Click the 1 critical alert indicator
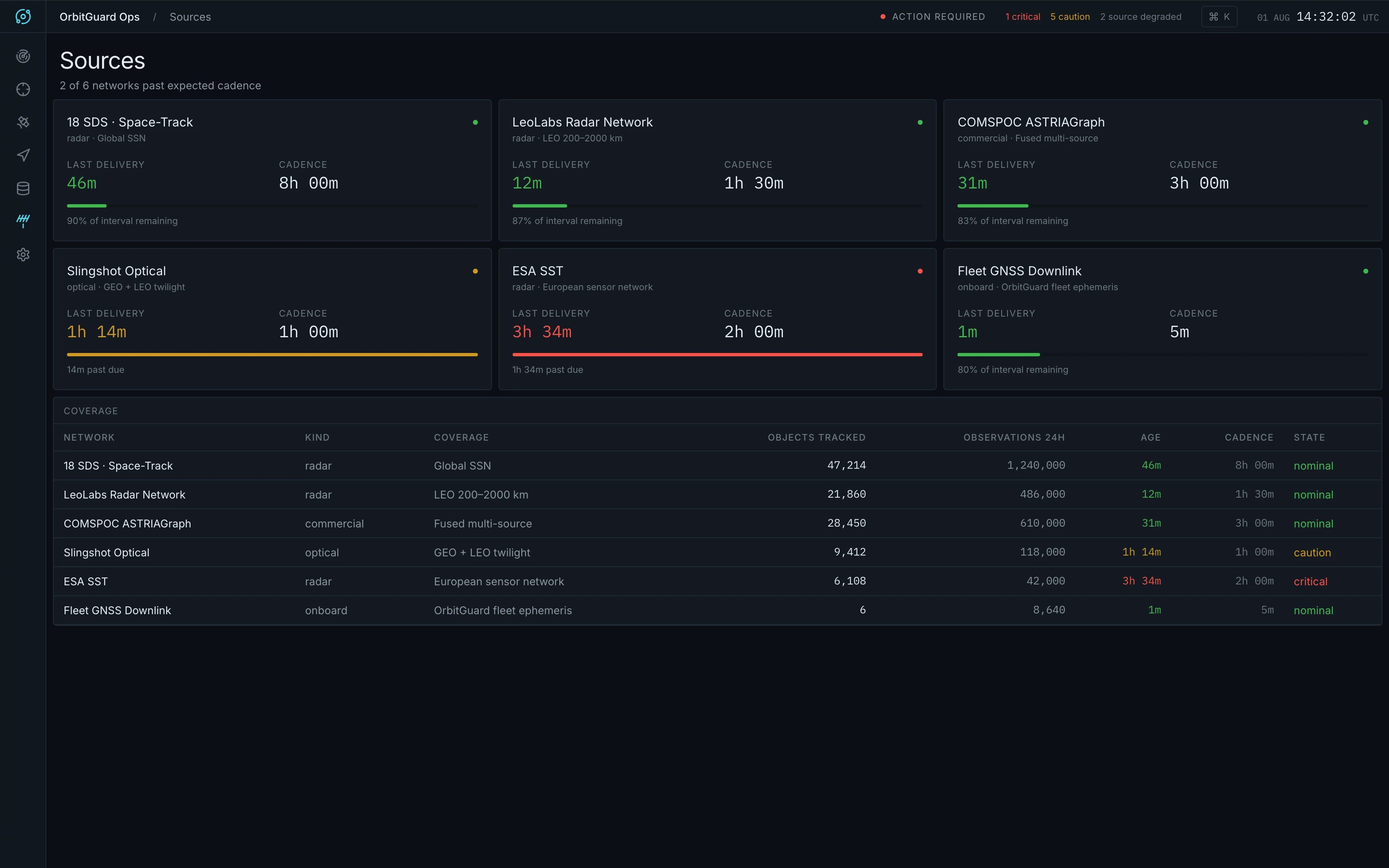1389x868 pixels. click(1022, 17)
